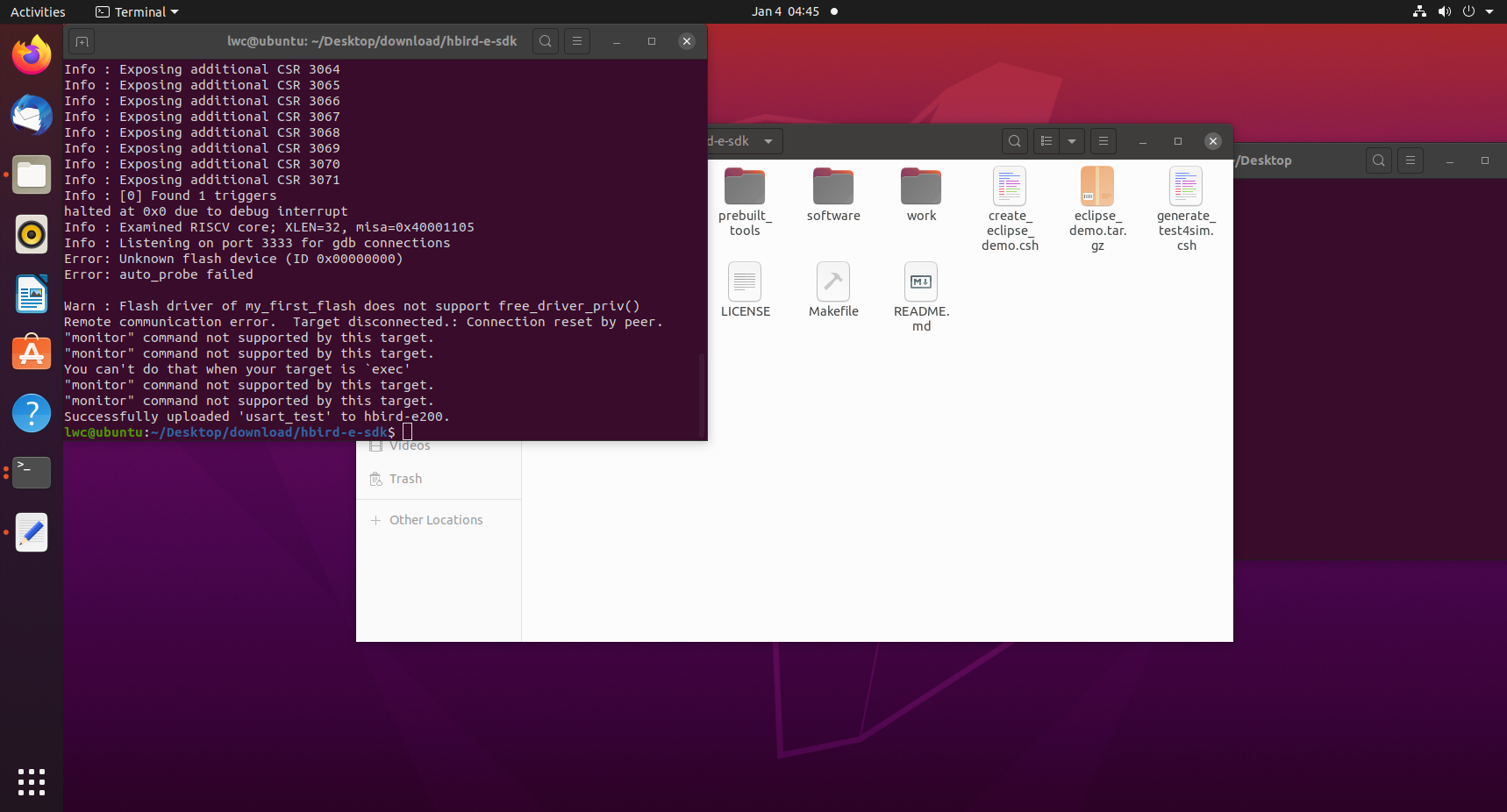This screenshot has height=812, width=1507.
Task: Select the Makefile file
Action: tap(833, 290)
